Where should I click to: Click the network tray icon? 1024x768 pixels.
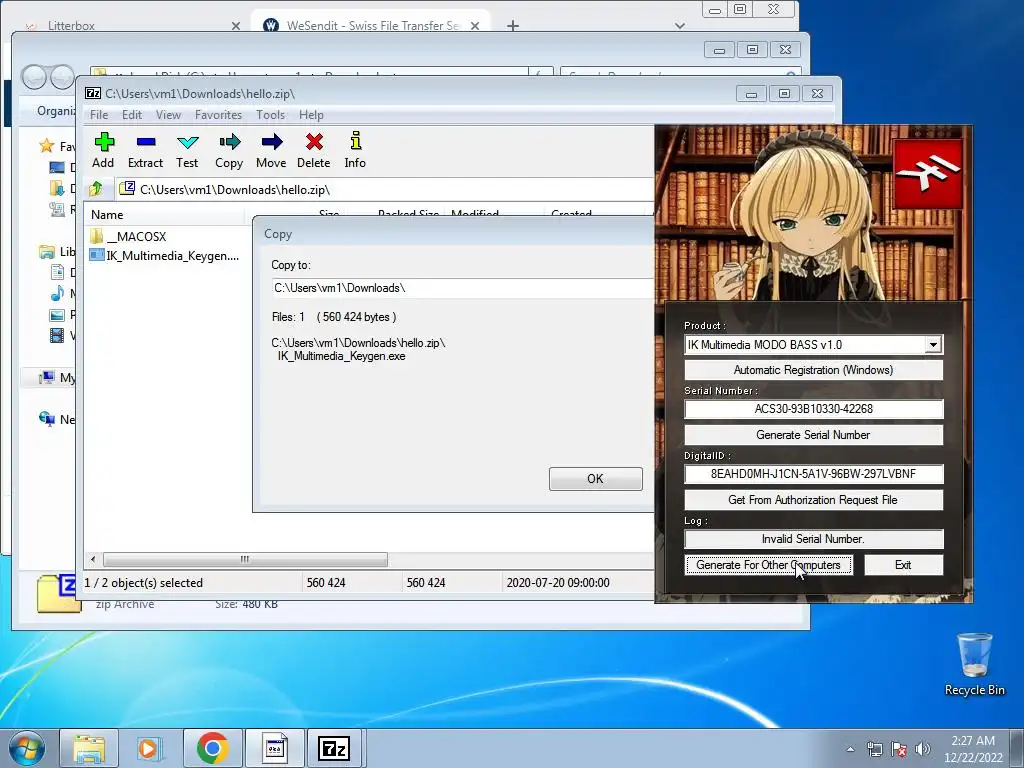point(874,749)
